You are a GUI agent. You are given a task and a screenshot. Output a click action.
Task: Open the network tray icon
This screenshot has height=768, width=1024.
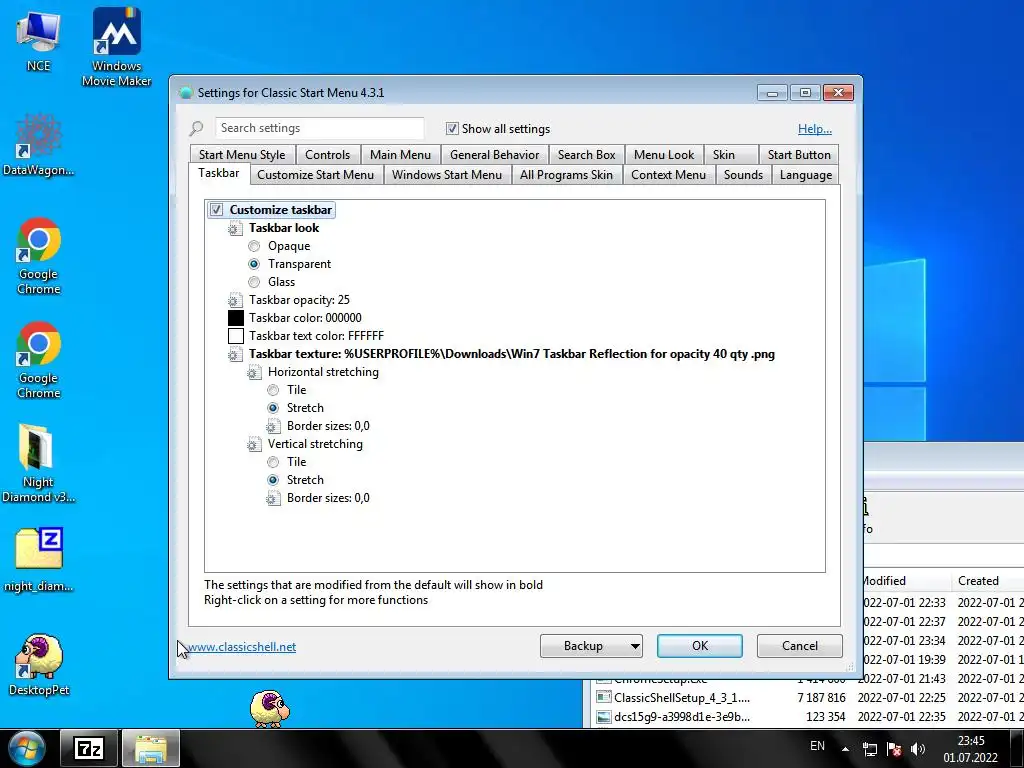tap(870, 750)
